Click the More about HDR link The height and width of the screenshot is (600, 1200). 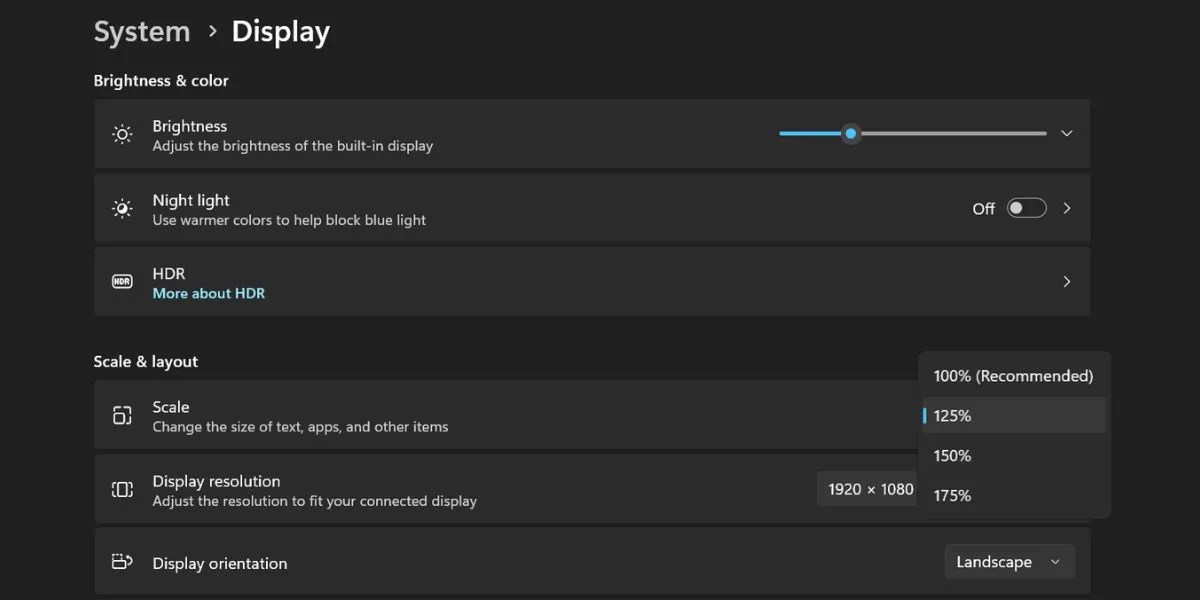[208, 292]
